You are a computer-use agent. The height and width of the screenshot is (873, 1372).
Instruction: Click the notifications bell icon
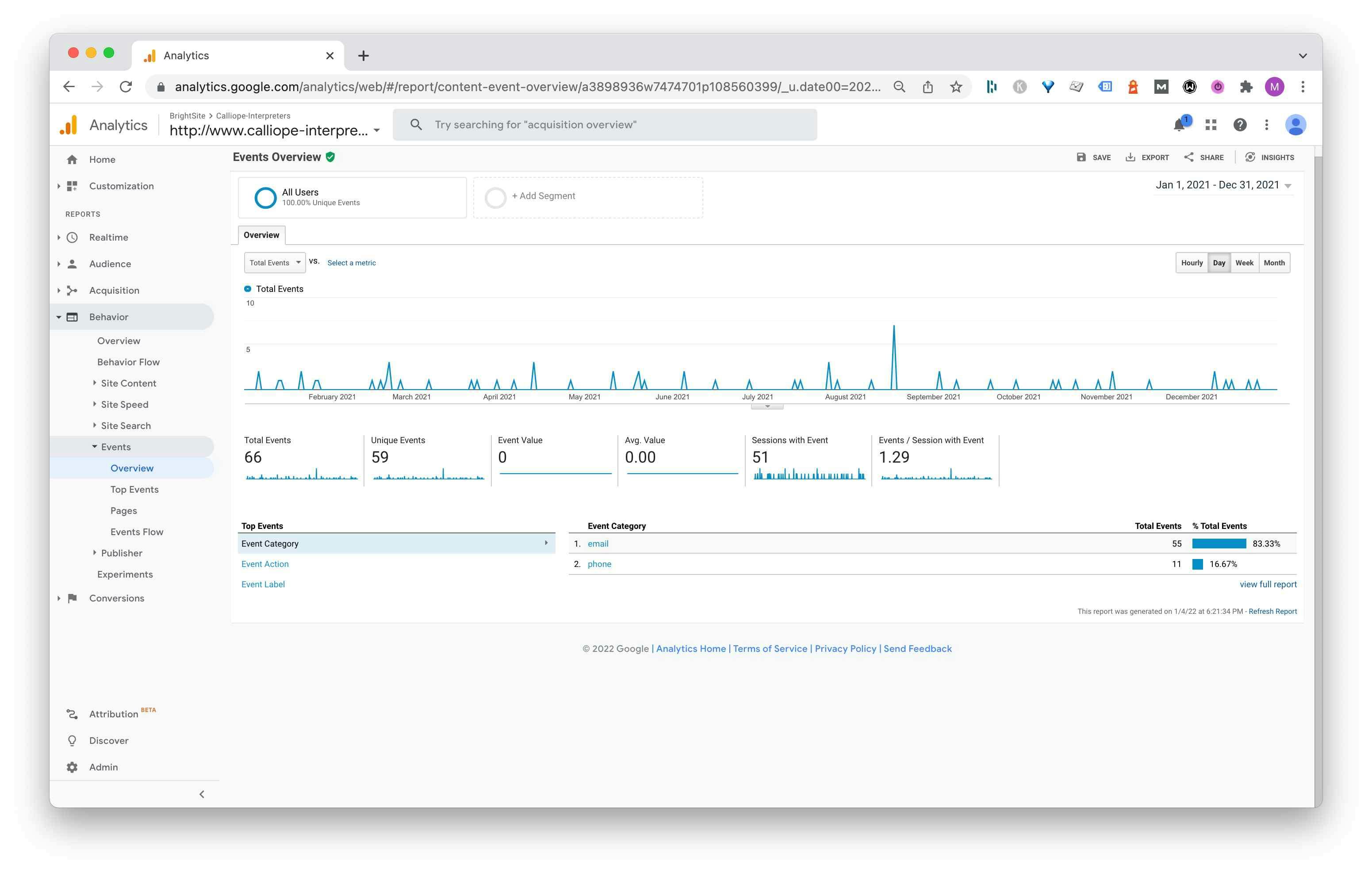tap(1179, 125)
